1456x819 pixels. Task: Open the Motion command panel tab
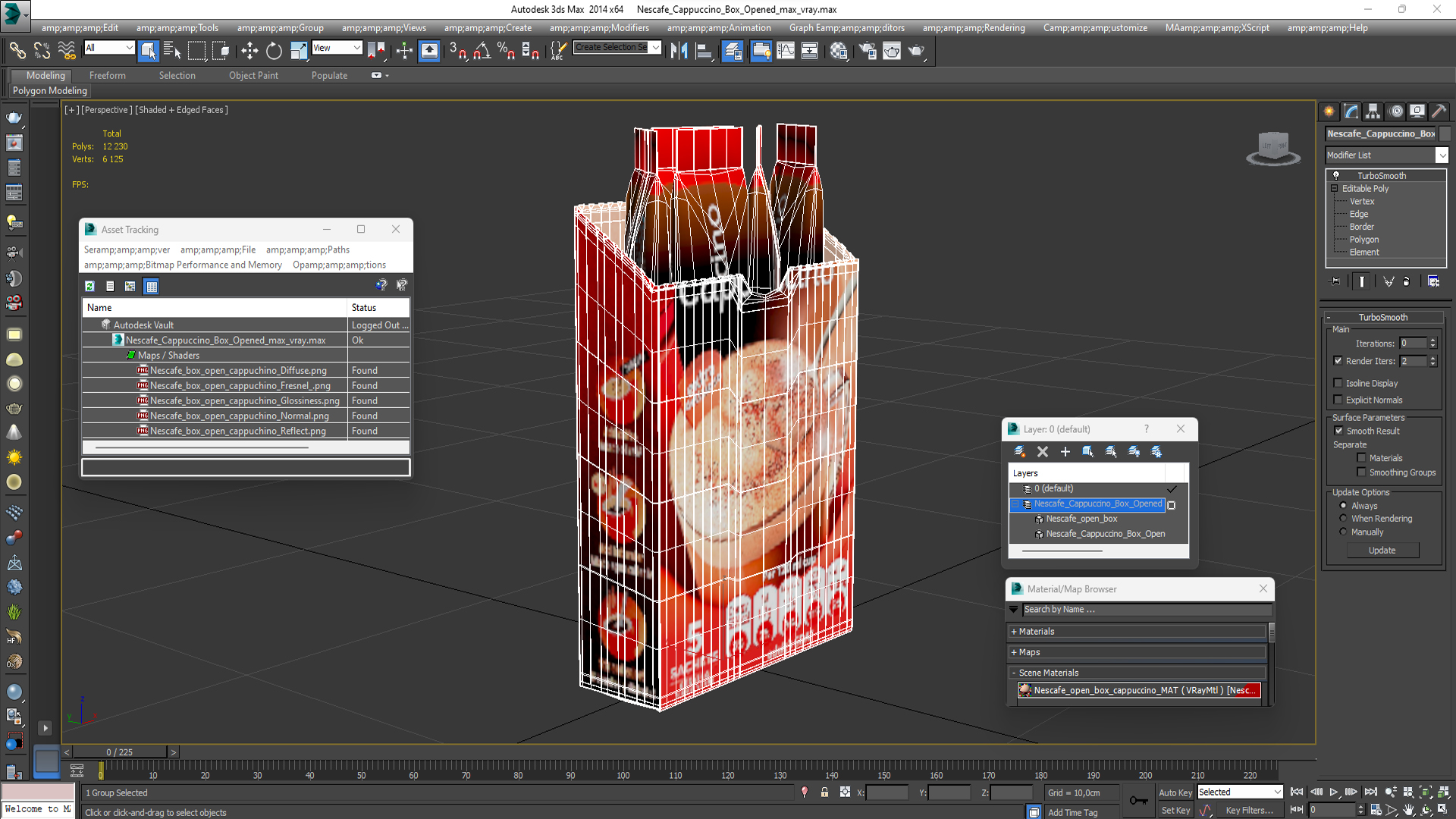coord(1395,111)
